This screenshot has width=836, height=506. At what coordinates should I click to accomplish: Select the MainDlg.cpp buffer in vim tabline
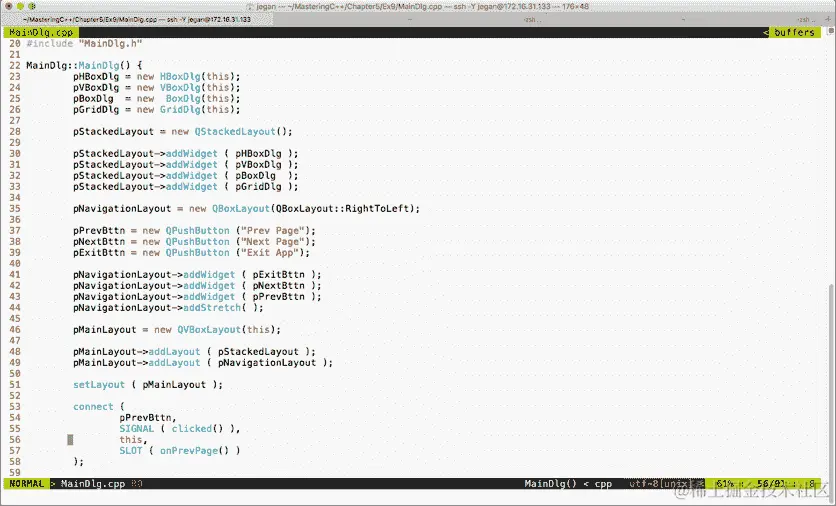(x=41, y=33)
